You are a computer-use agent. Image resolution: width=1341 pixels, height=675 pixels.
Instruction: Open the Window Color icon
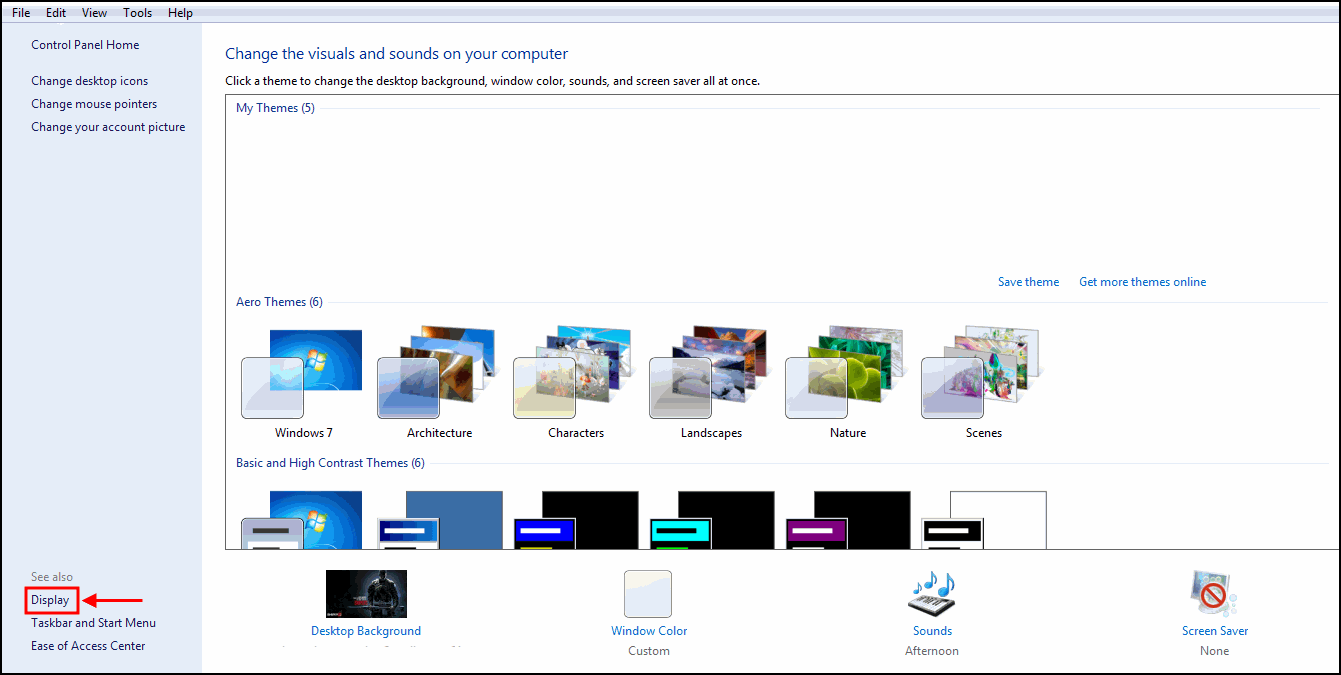coord(648,594)
